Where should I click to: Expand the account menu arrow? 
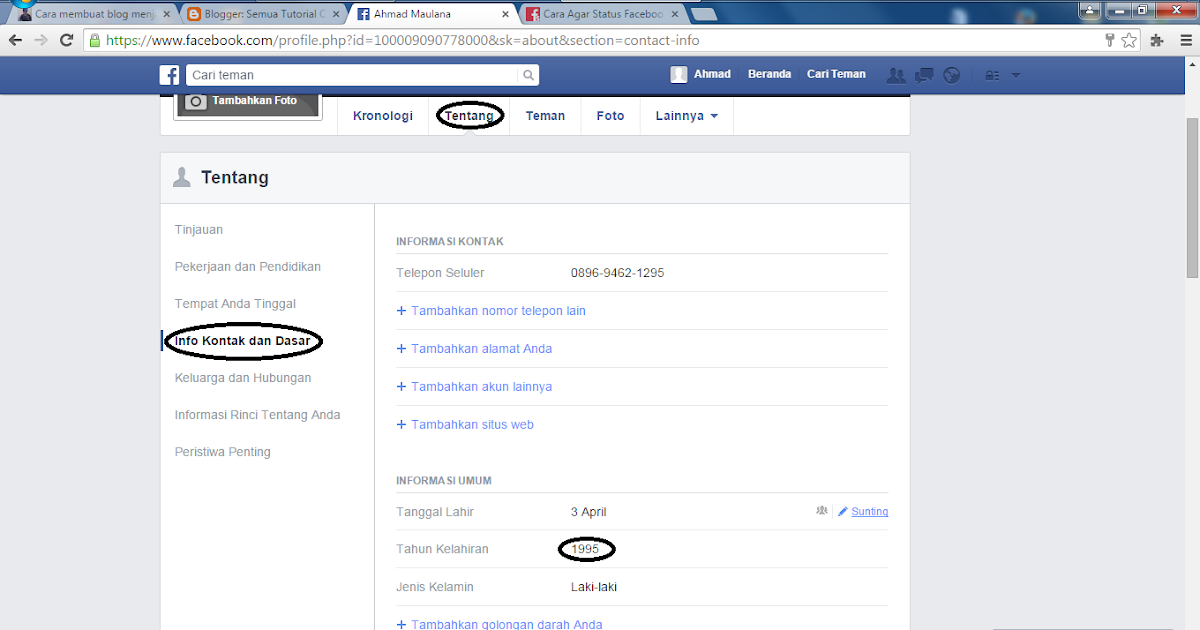tap(1016, 75)
